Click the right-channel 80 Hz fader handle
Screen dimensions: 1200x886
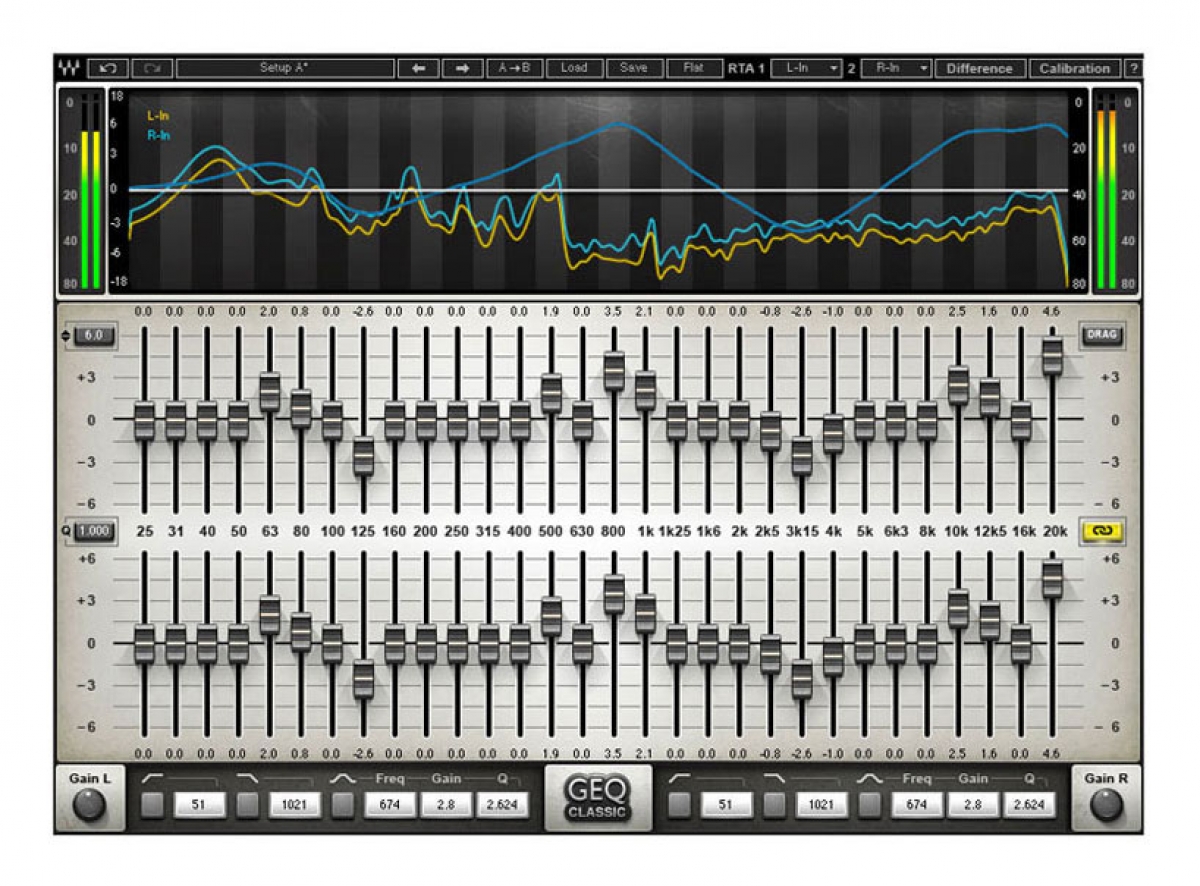click(301, 632)
